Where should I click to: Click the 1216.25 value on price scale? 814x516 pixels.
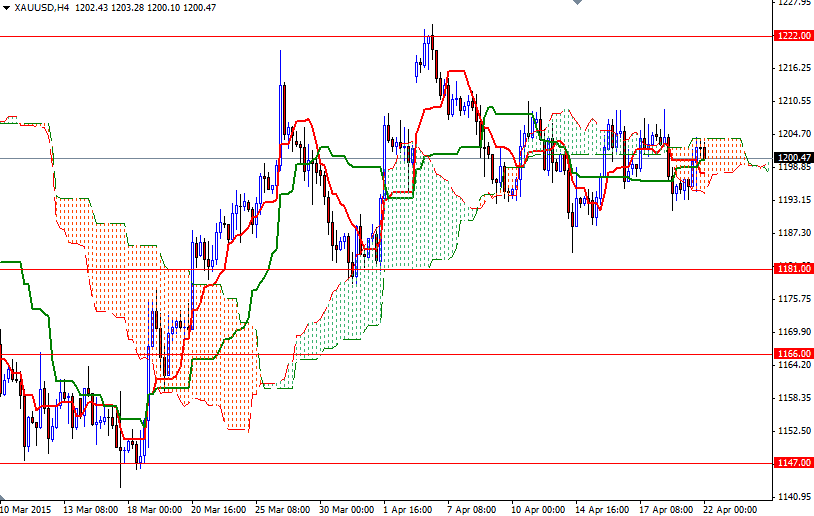point(793,68)
